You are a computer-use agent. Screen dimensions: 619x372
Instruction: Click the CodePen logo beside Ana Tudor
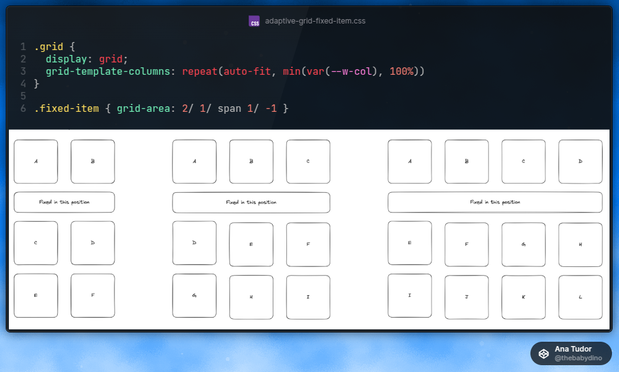pos(544,353)
